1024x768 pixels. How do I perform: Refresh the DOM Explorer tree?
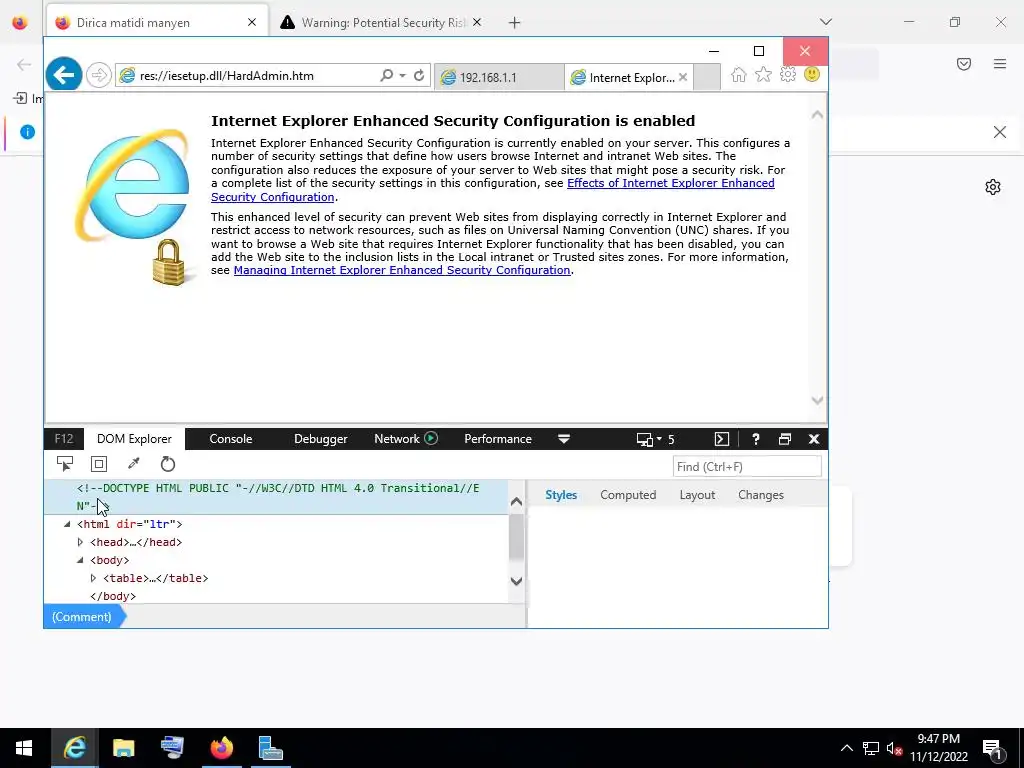[x=168, y=464]
